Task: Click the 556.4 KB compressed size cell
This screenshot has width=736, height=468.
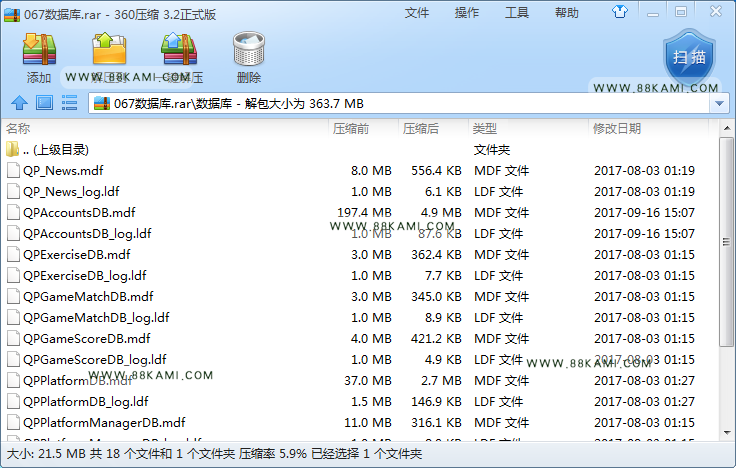Action: pyautogui.click(x=437, y=171)
